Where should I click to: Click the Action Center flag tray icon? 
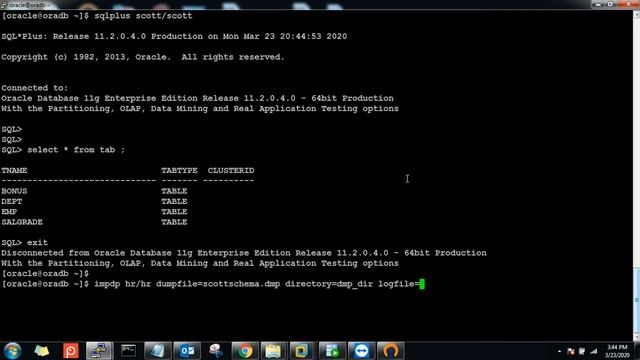click(x=571, y=351)
